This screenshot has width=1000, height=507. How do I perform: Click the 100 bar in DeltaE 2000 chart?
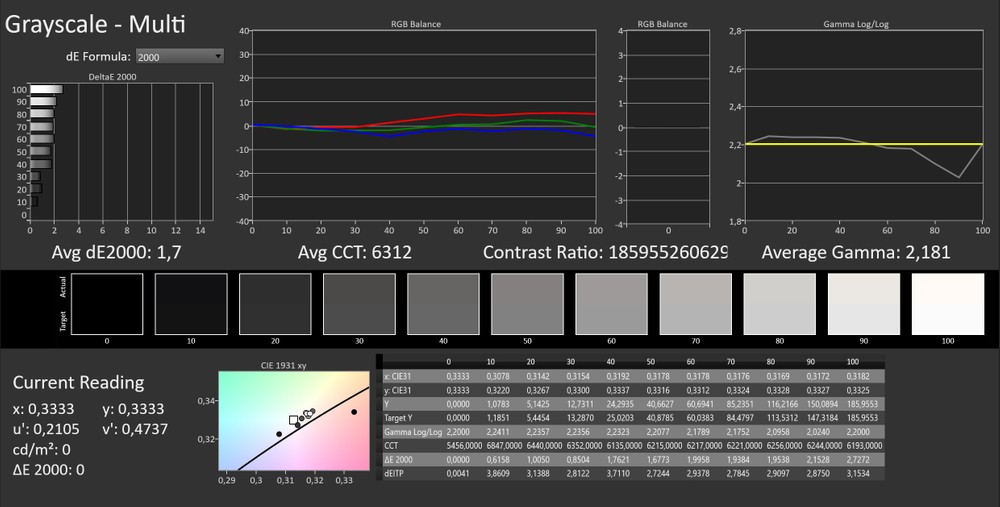(x=46, y=90)
